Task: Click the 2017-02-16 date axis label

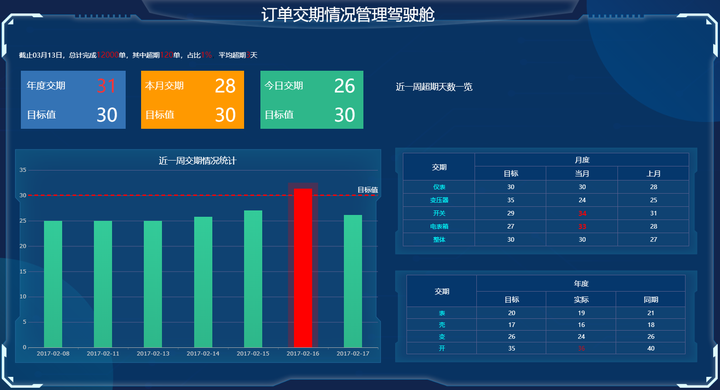Action: tap(303, 354)
